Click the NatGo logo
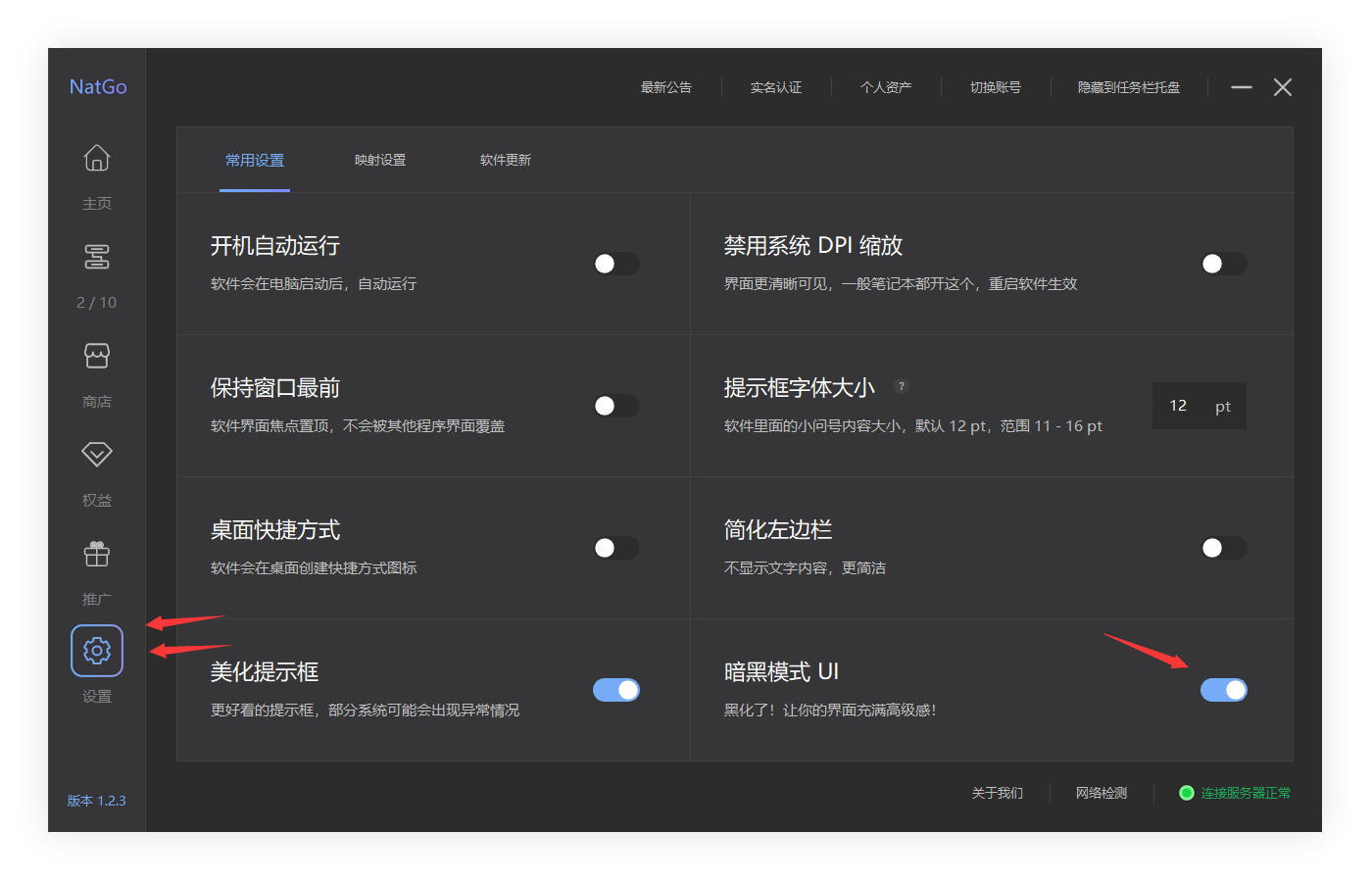The height and width of the screenshot is (882, 1372). click(98, 86)
